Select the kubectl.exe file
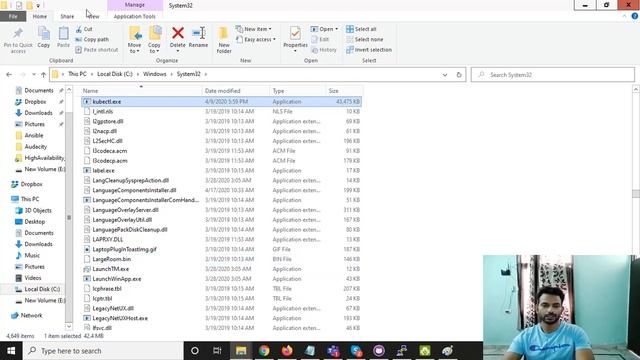Screen dimensions: 640x360 [221, 101]
